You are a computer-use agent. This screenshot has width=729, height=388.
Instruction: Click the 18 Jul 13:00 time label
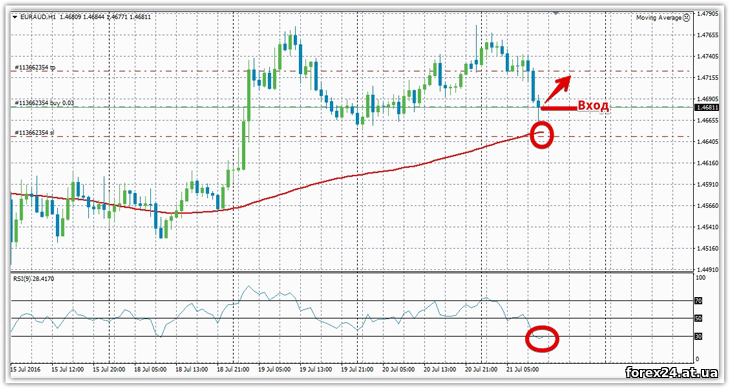[x=192, y=369]
